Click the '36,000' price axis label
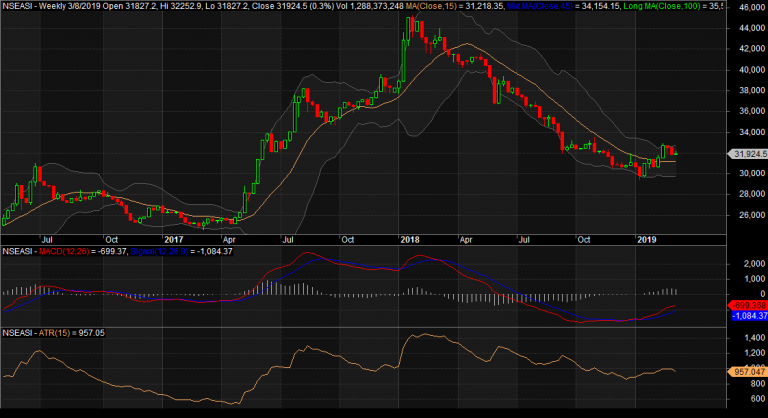Image resolution: width=768 pixels, height=418 pixels. pyautogui.click(x=752, y=111)
